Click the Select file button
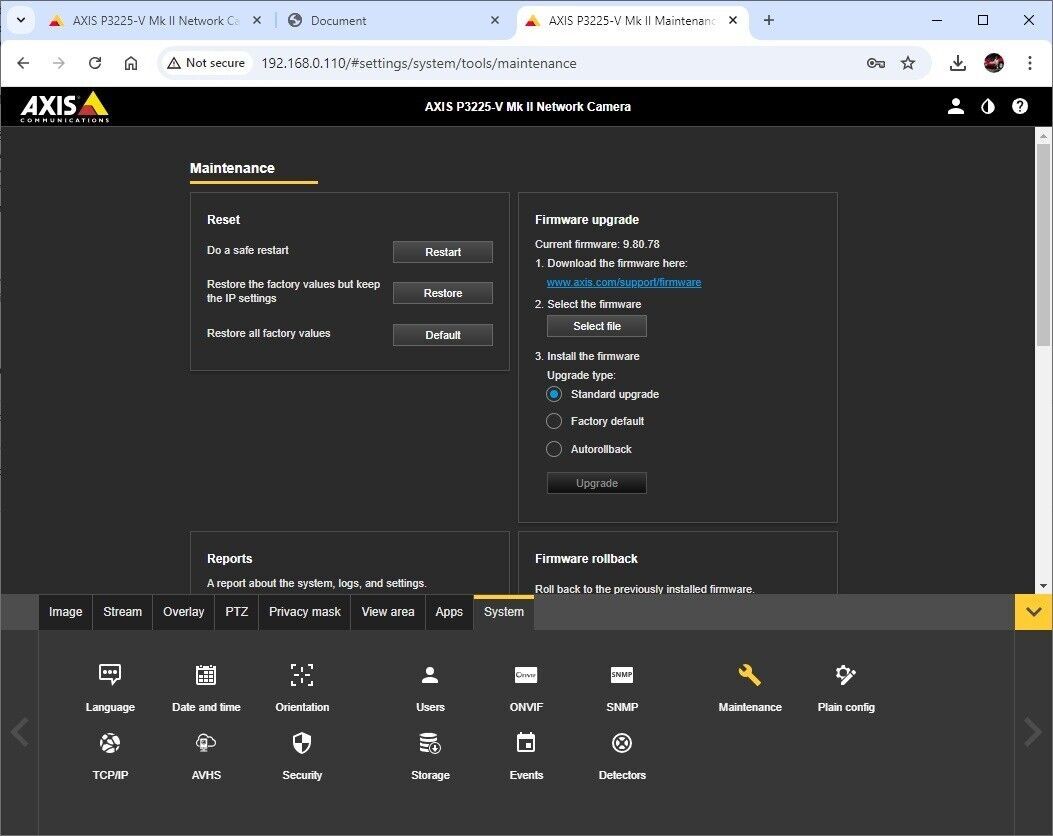This screenshot has width=1053, height=836. tap(596, 326)
